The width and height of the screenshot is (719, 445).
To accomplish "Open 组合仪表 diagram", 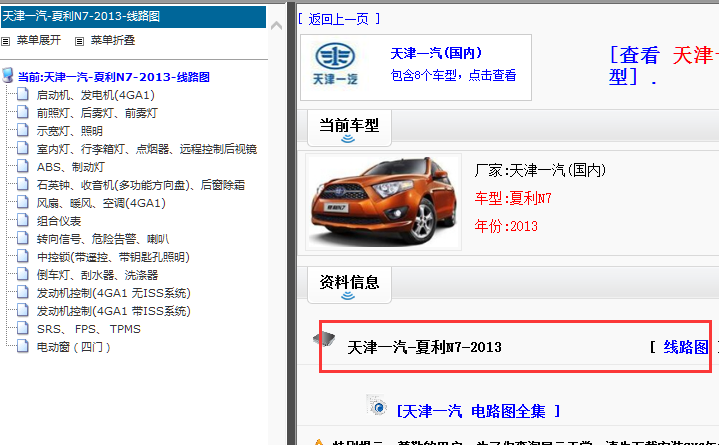I will coord(59,221).
